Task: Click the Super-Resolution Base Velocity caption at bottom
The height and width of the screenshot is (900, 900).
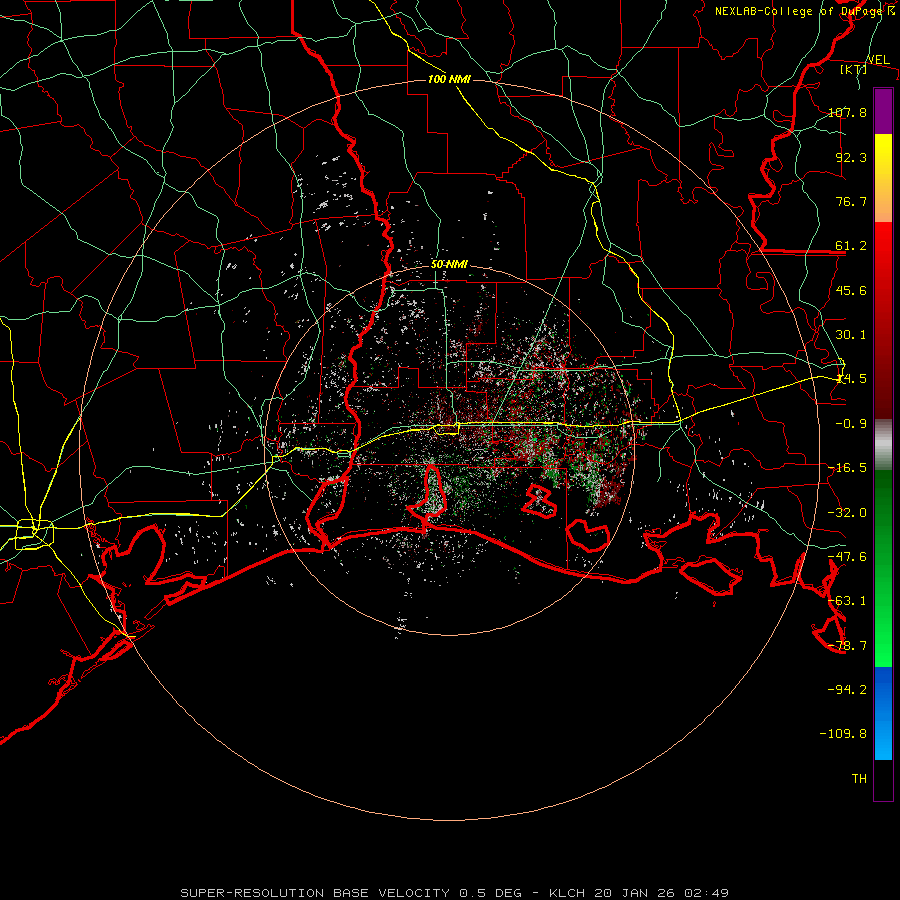Action: (x=455, y=893)
